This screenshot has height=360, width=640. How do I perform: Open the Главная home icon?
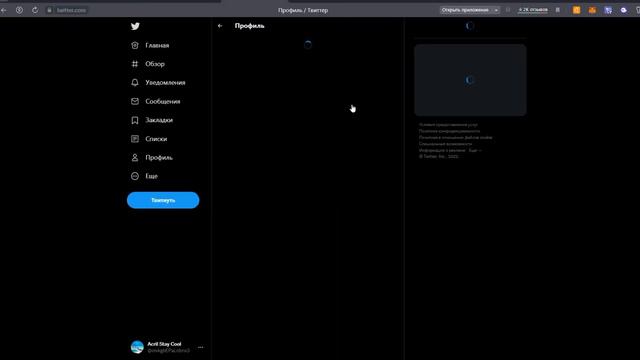135,45
